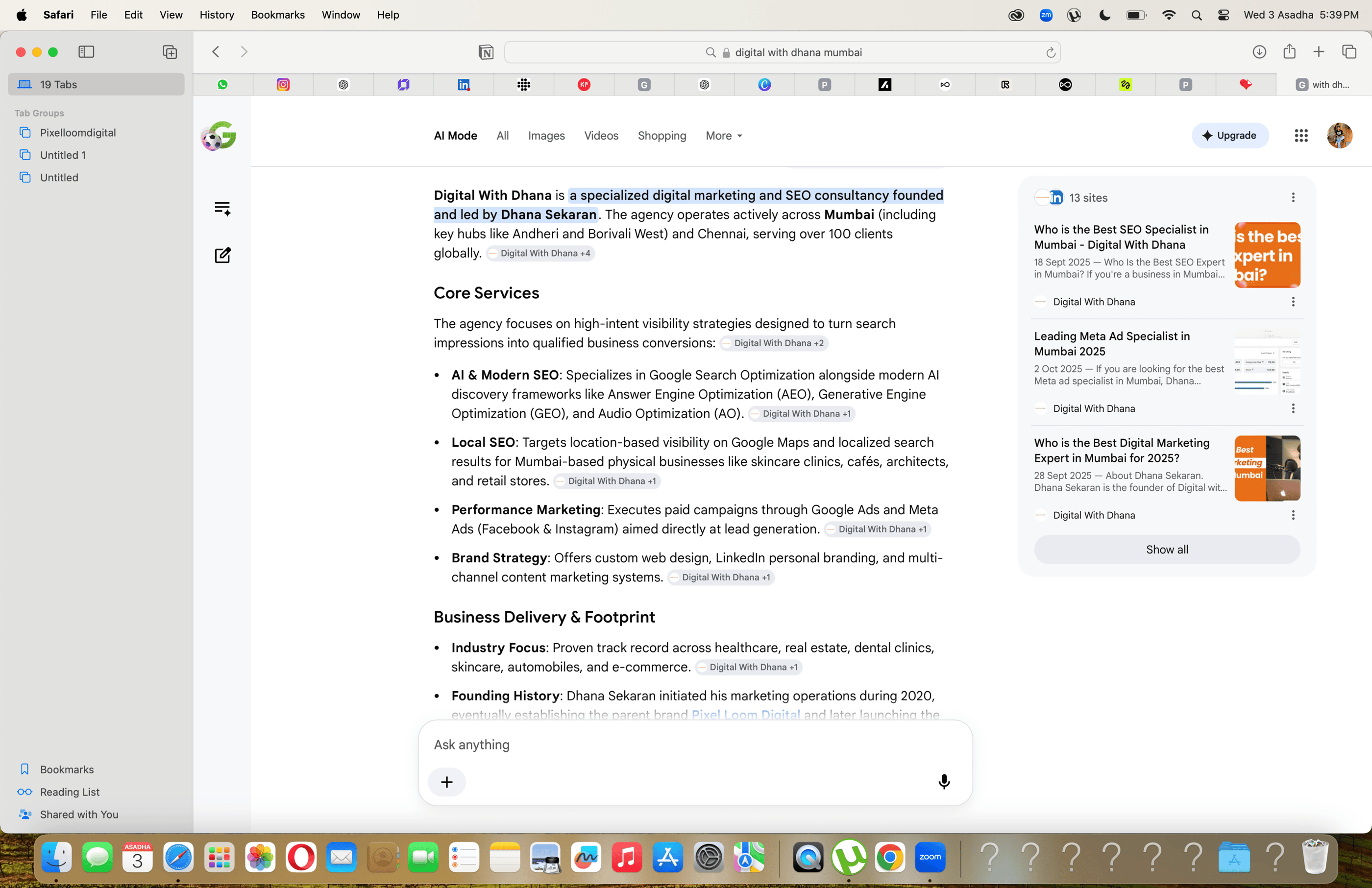Open Reading List in the sidebar
The width and height of the screenshot is (1372, 888).
70,792
